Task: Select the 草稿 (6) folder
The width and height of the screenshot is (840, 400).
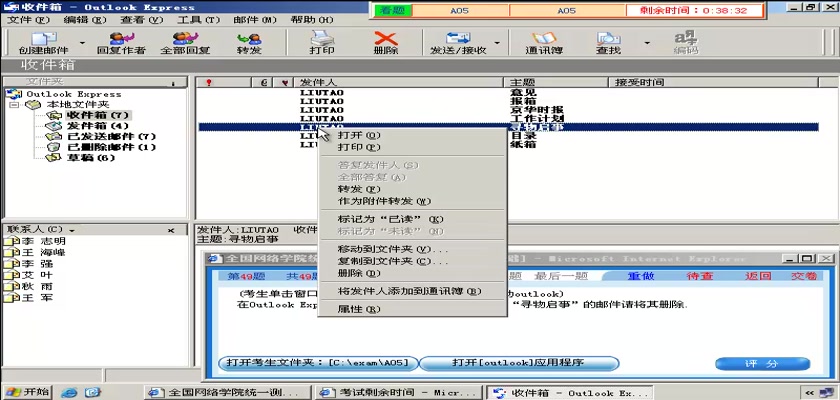Action: (x=91, y=158)
